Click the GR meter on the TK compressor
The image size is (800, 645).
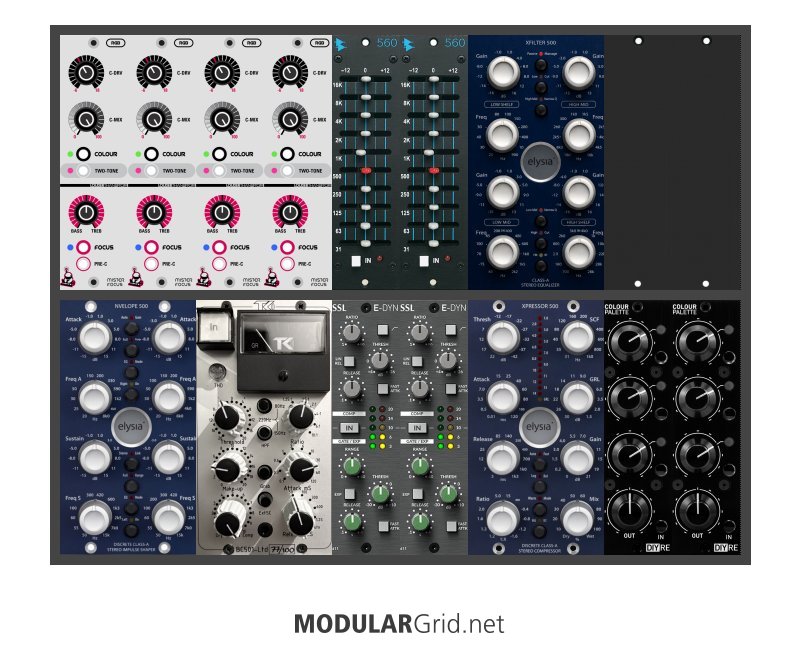pos(282,335)
